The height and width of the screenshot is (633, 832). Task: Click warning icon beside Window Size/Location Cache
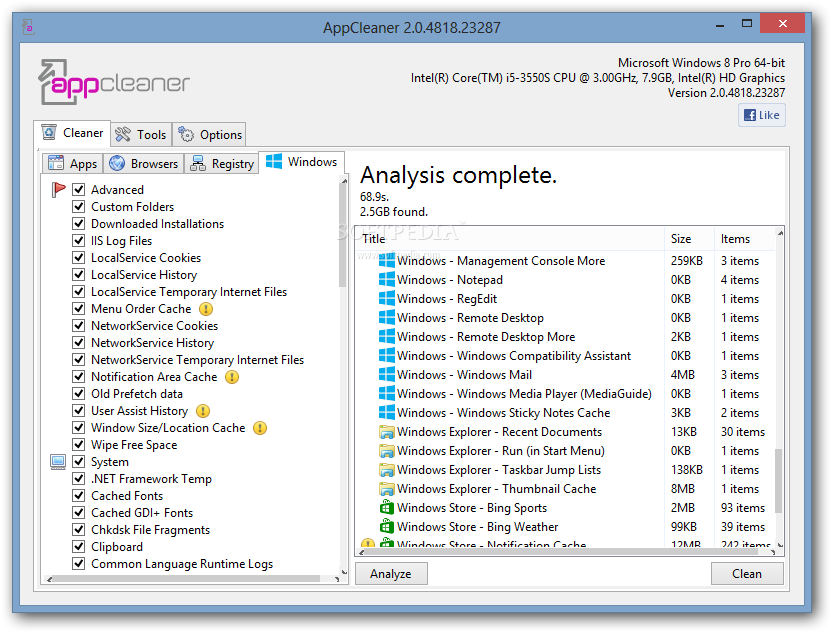point(259,428)
